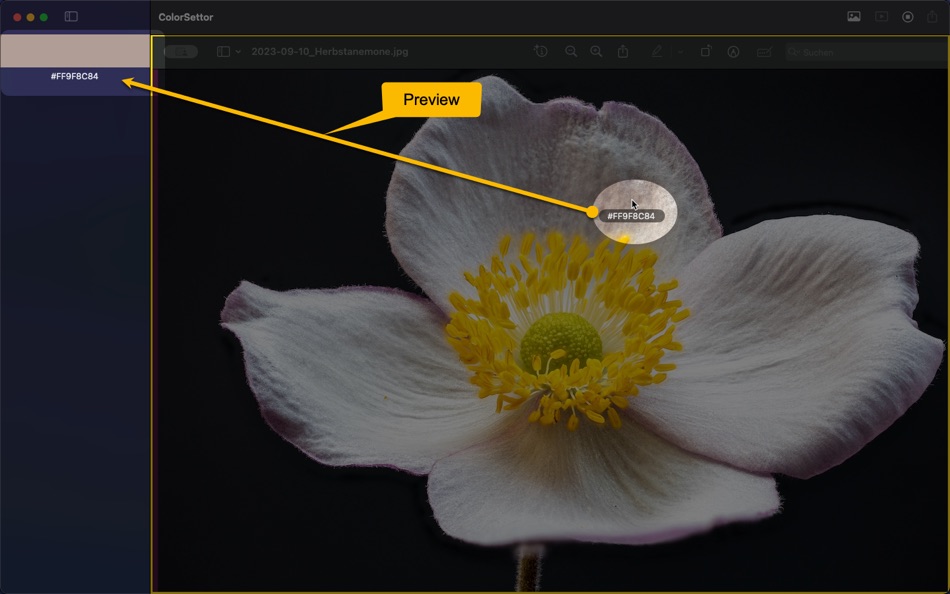This screenshot has width=950, height=594.
Task: Focus the Suchen search field in Preview
Action: click(865, 52)
